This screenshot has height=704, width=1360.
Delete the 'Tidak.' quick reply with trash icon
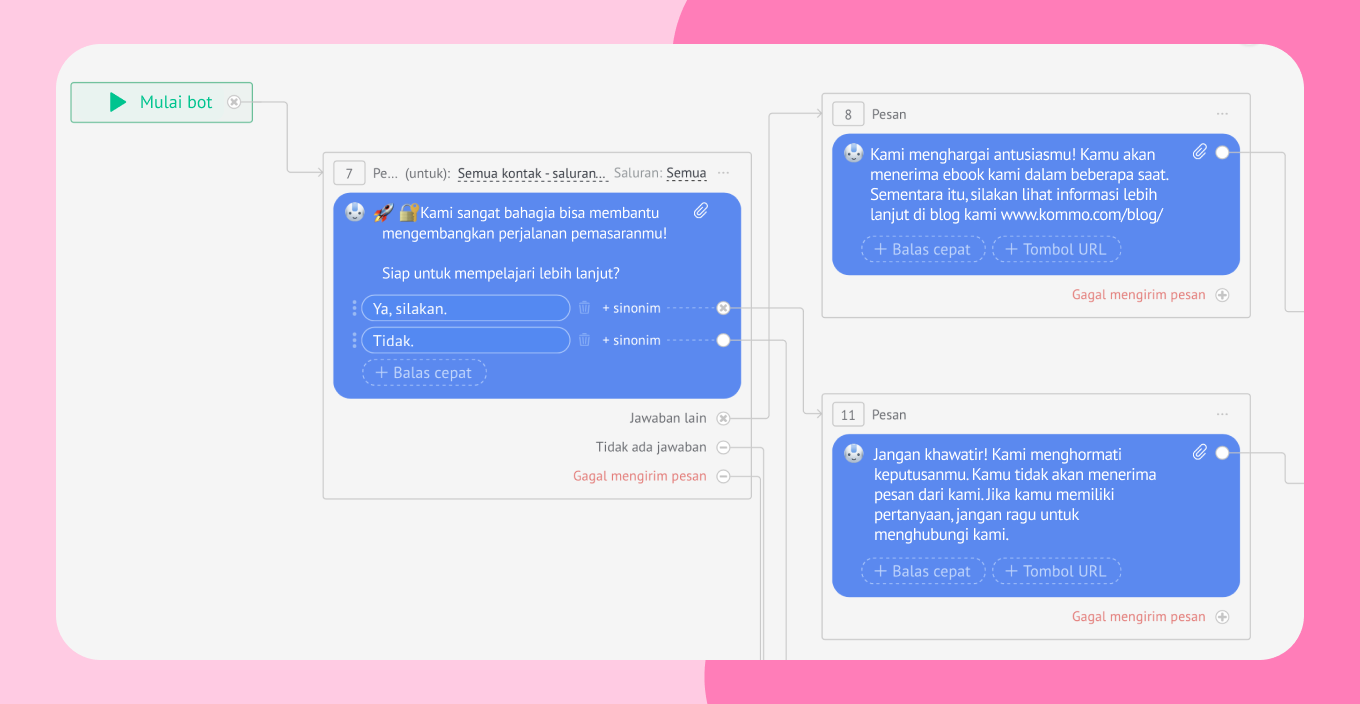585,340
